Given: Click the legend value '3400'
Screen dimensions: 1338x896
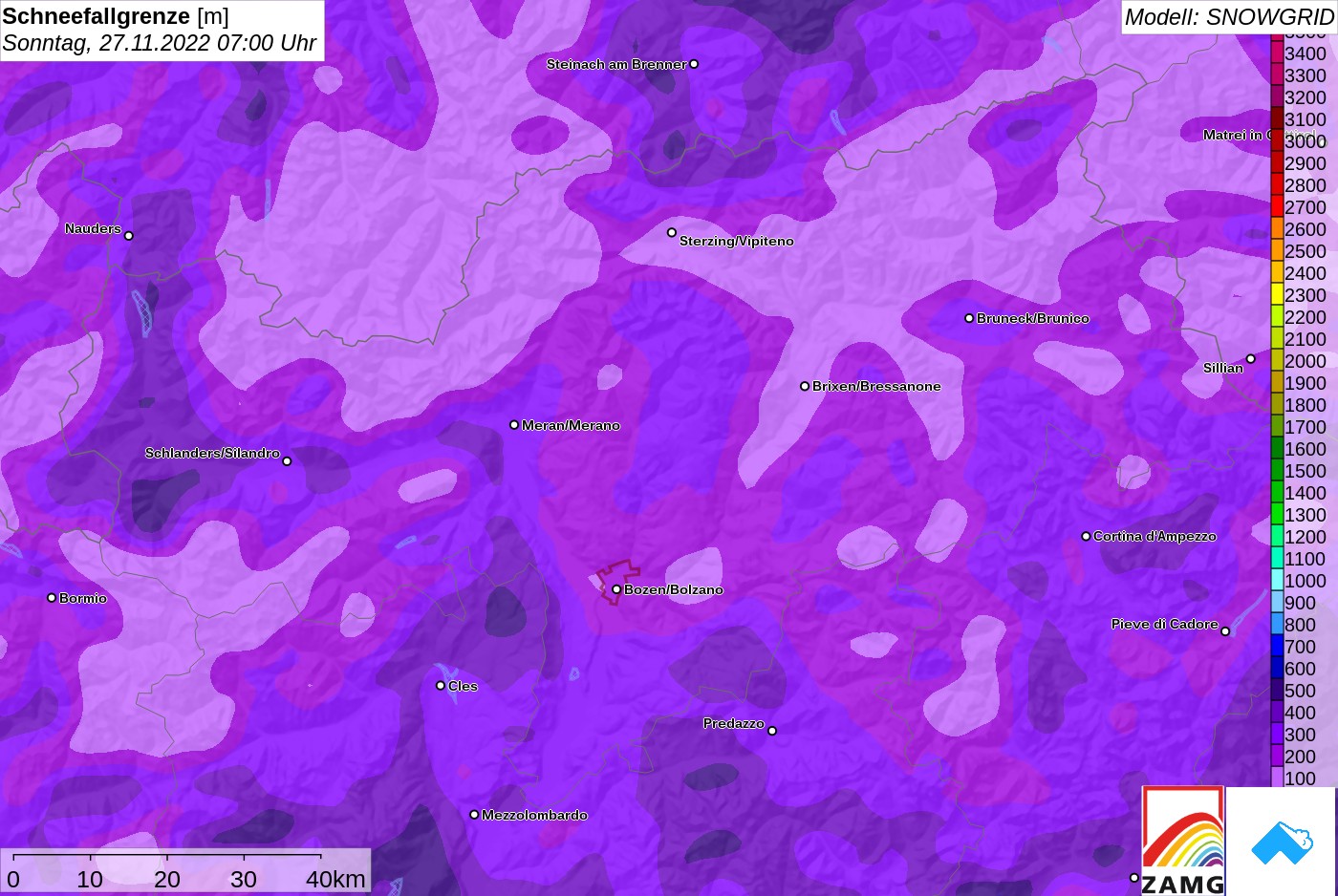Looking at the screenshot, I should pyautogui.click(x=1306, y=53).
